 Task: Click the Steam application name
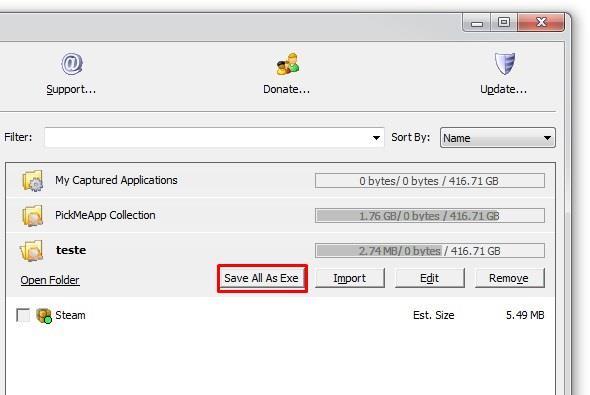point(70,315)
